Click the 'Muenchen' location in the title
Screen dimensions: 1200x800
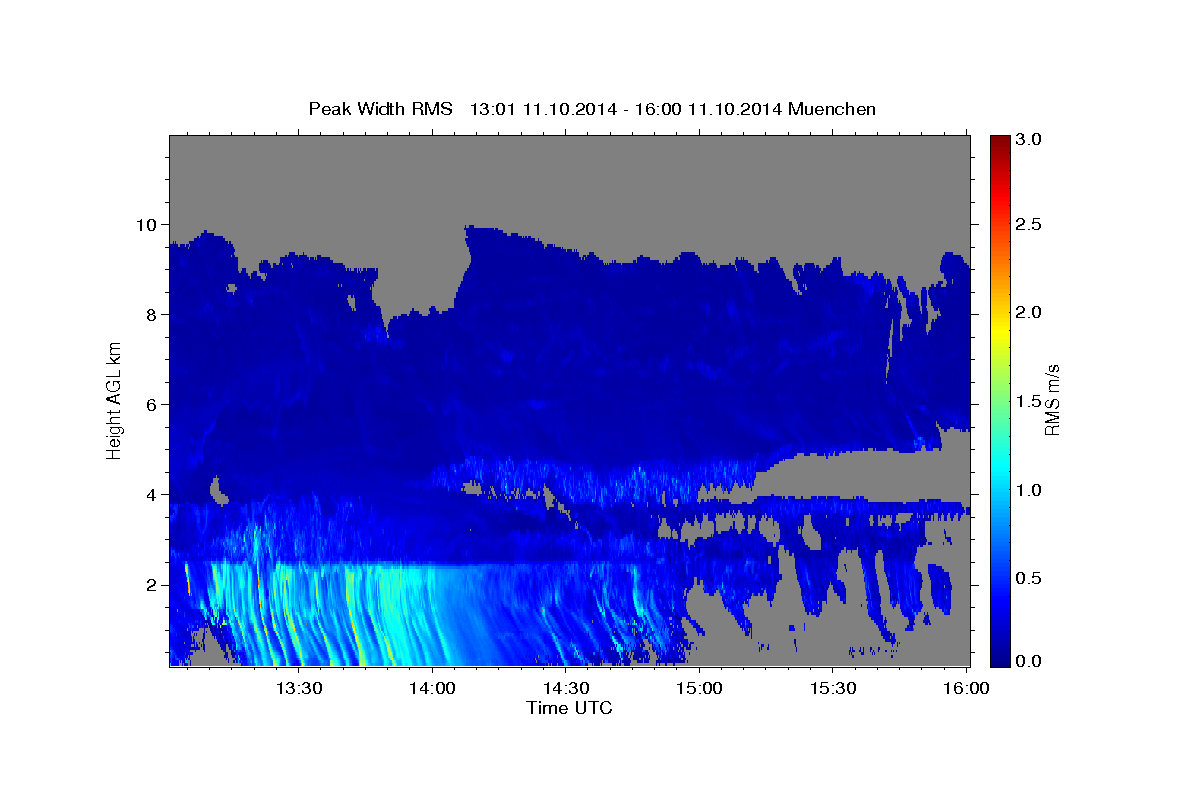click(x=832, y=109)
